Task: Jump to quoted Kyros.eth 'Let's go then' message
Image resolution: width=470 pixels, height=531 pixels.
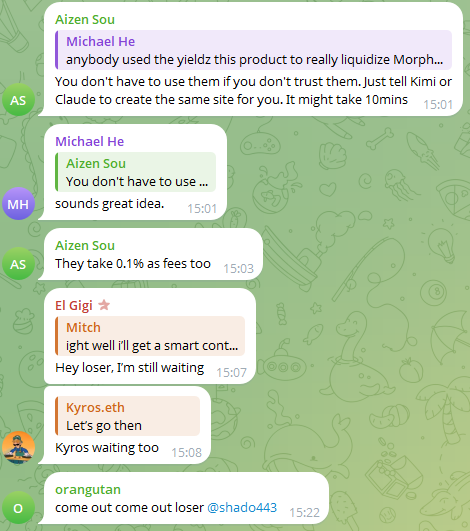Action: 128,416
